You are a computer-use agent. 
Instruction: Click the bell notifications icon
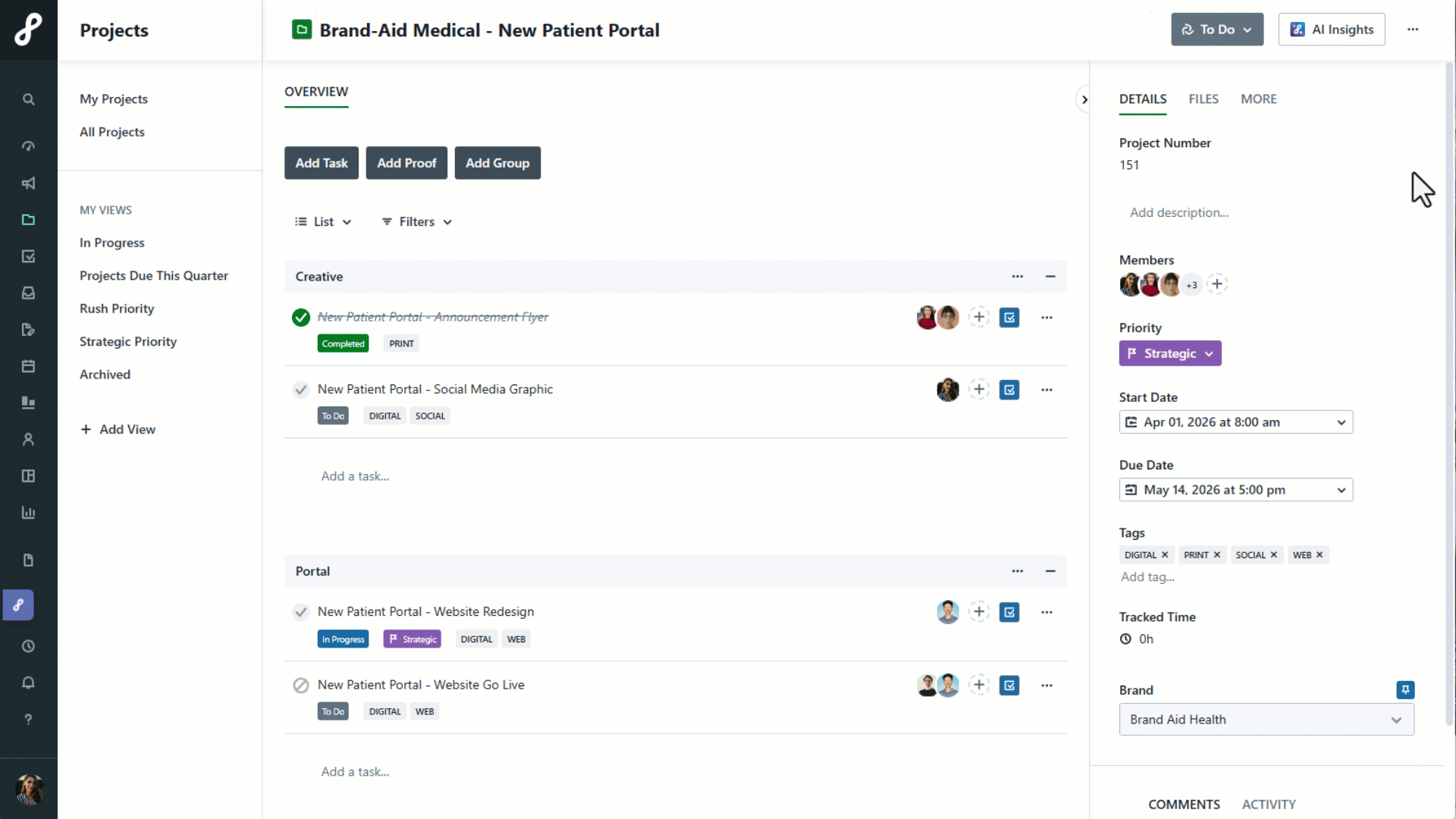pyautogui.click(x=28, y=682)
